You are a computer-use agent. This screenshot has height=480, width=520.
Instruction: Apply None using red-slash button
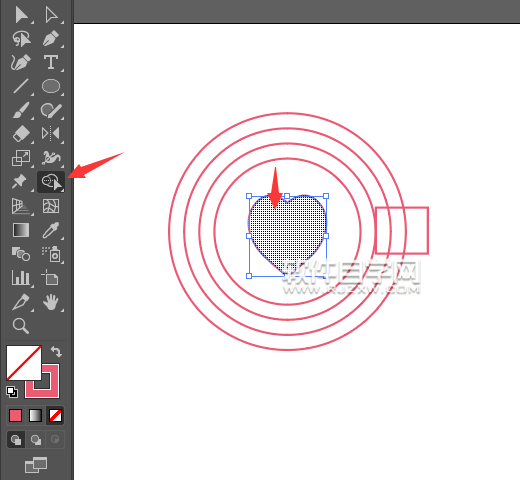tap(55, 416)
